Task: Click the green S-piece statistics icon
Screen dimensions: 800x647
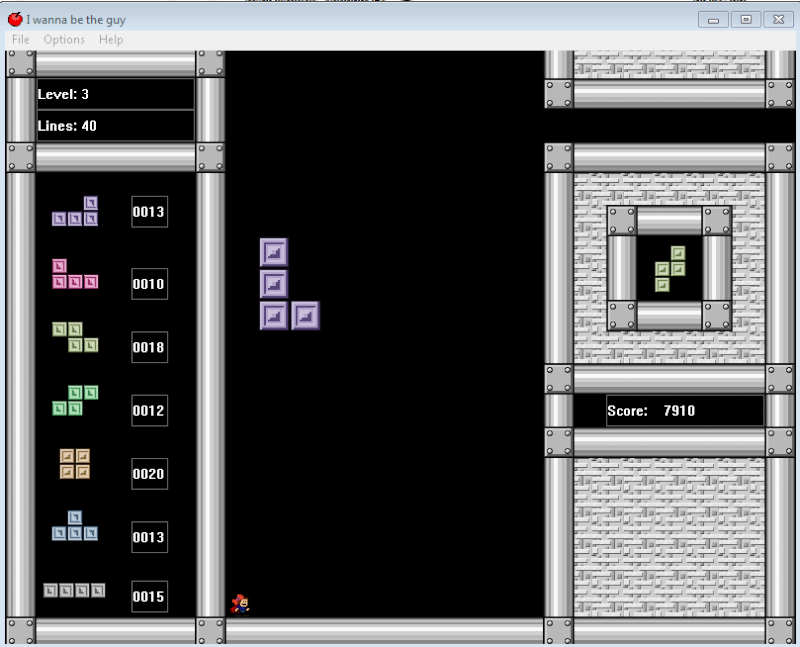Action: point(75,401)
